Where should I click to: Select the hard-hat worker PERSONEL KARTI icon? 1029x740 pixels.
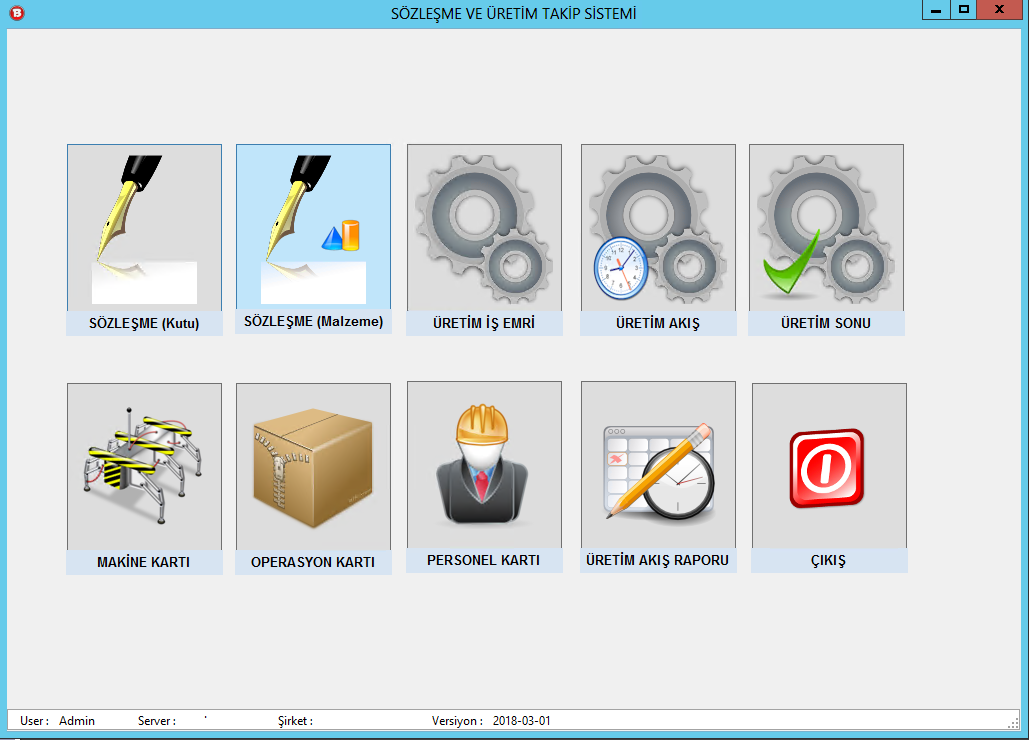pos(484,464)
